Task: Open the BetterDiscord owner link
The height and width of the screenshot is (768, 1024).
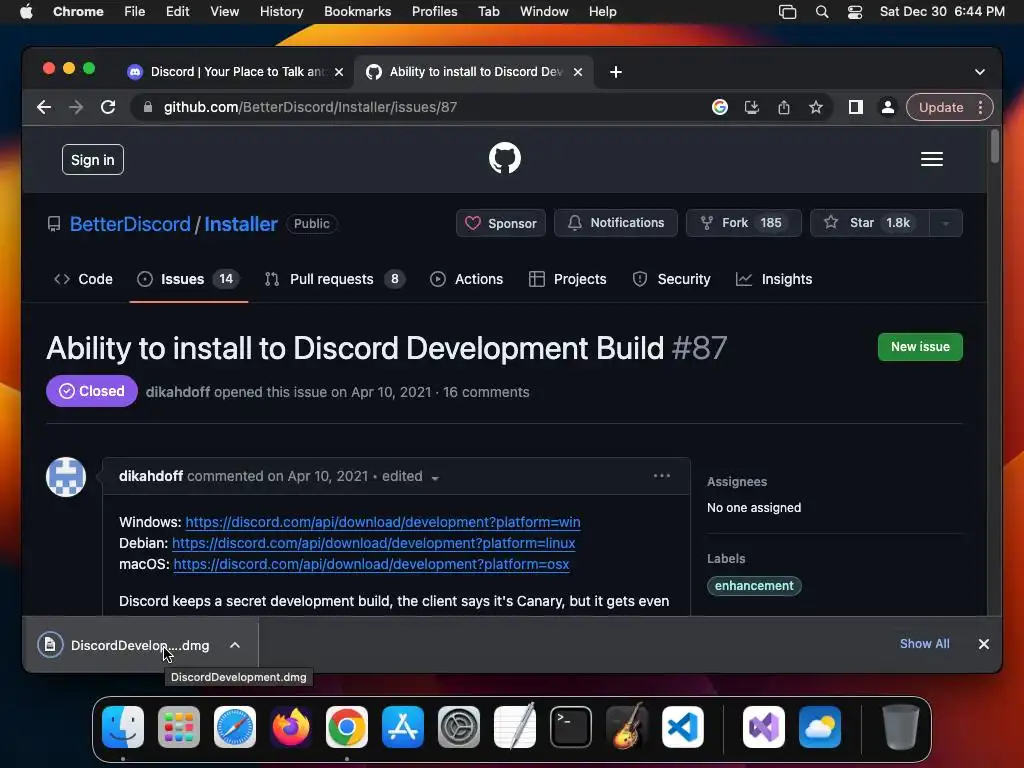Action: (130, 224)
